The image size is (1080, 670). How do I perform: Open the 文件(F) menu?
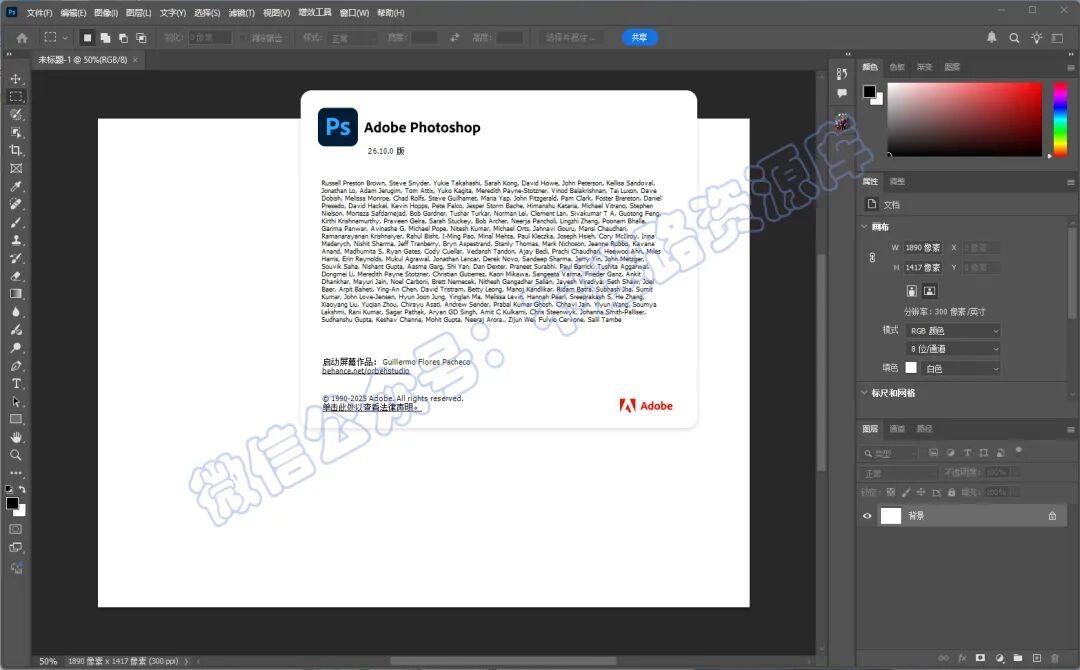[39, 13]
